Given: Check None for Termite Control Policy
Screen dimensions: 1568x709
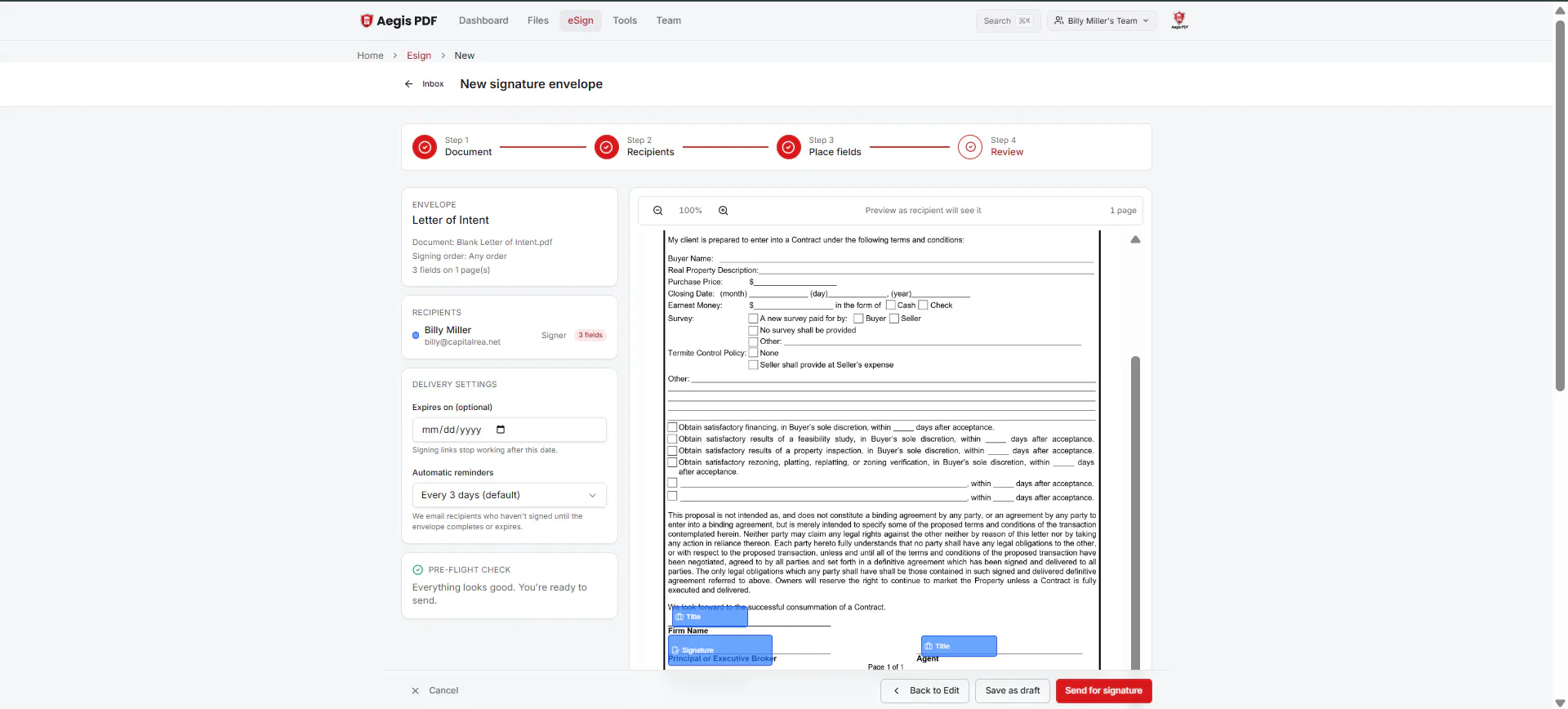Looking at the screenshot, I should tap(754, 354).
